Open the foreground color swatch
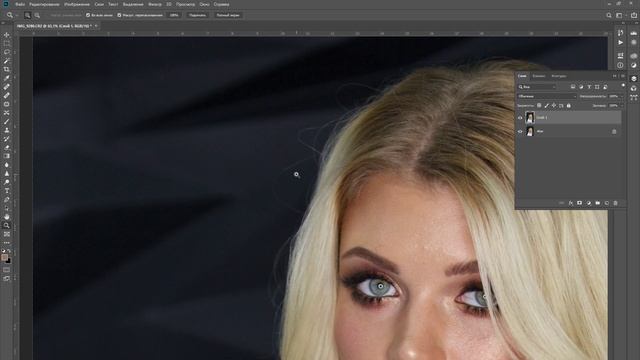The width and height of the screenshot is (640, 360). tap(4, 258)
